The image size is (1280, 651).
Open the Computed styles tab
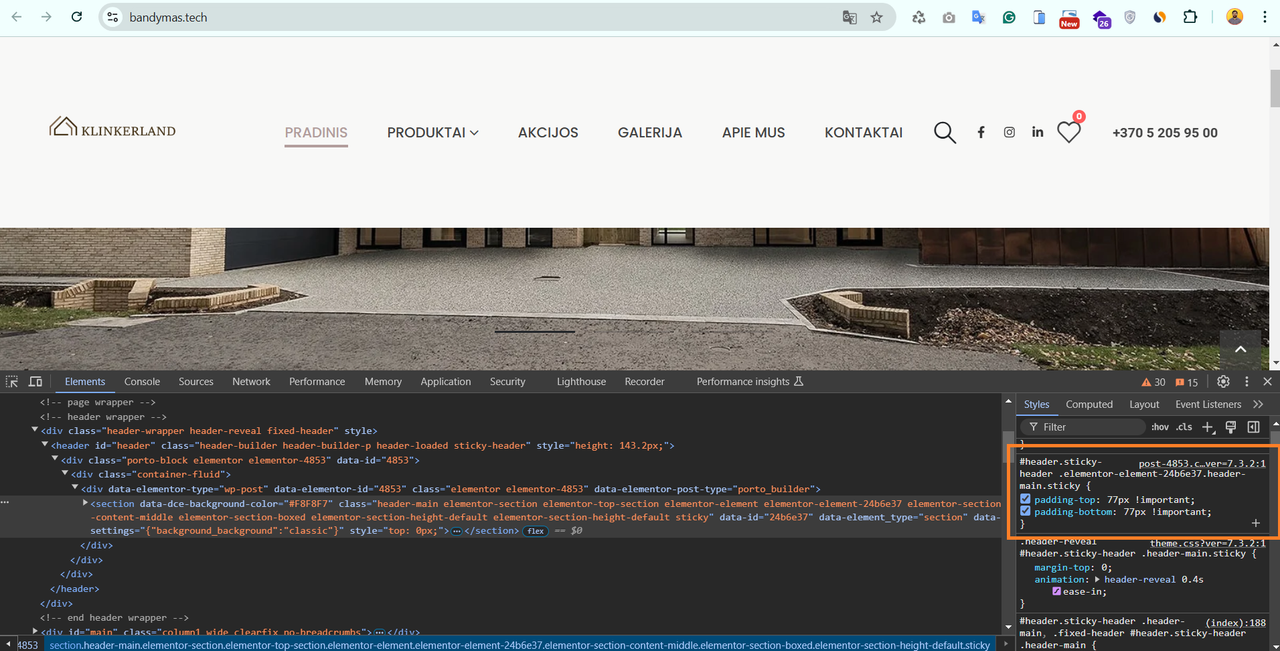tap(1089, 404)
